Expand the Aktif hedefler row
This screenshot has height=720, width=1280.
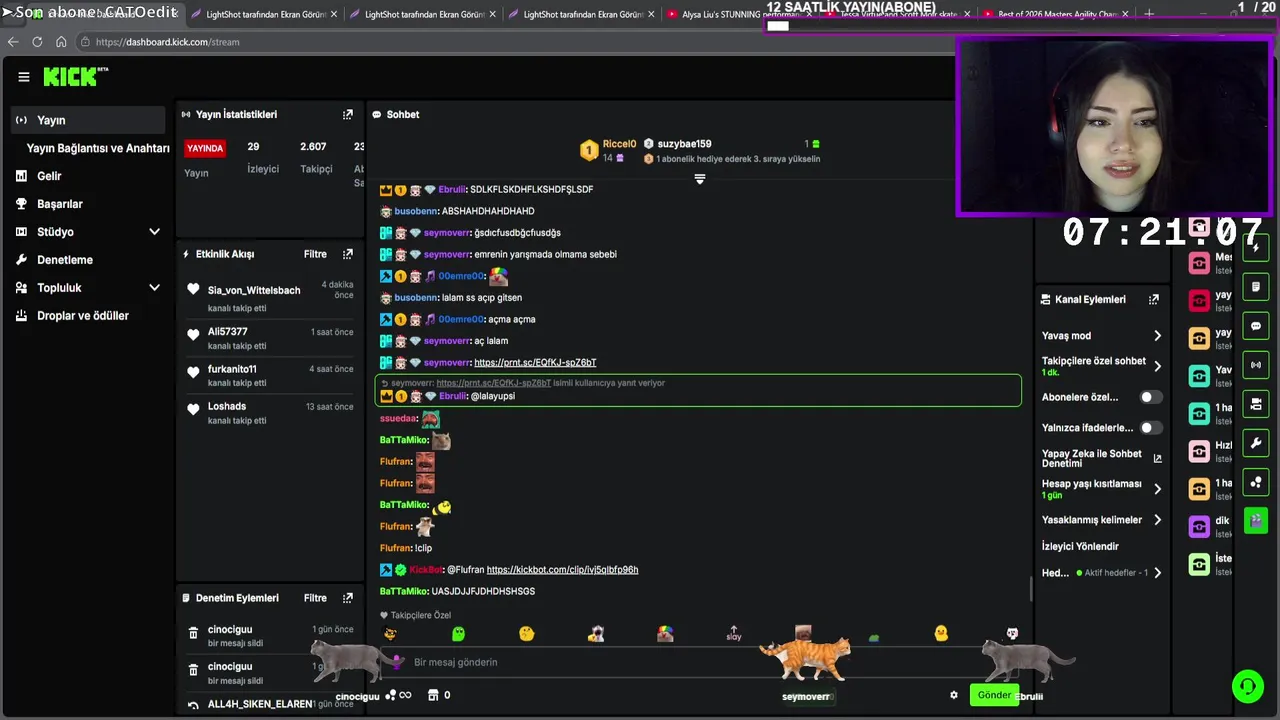(1101, 573)
